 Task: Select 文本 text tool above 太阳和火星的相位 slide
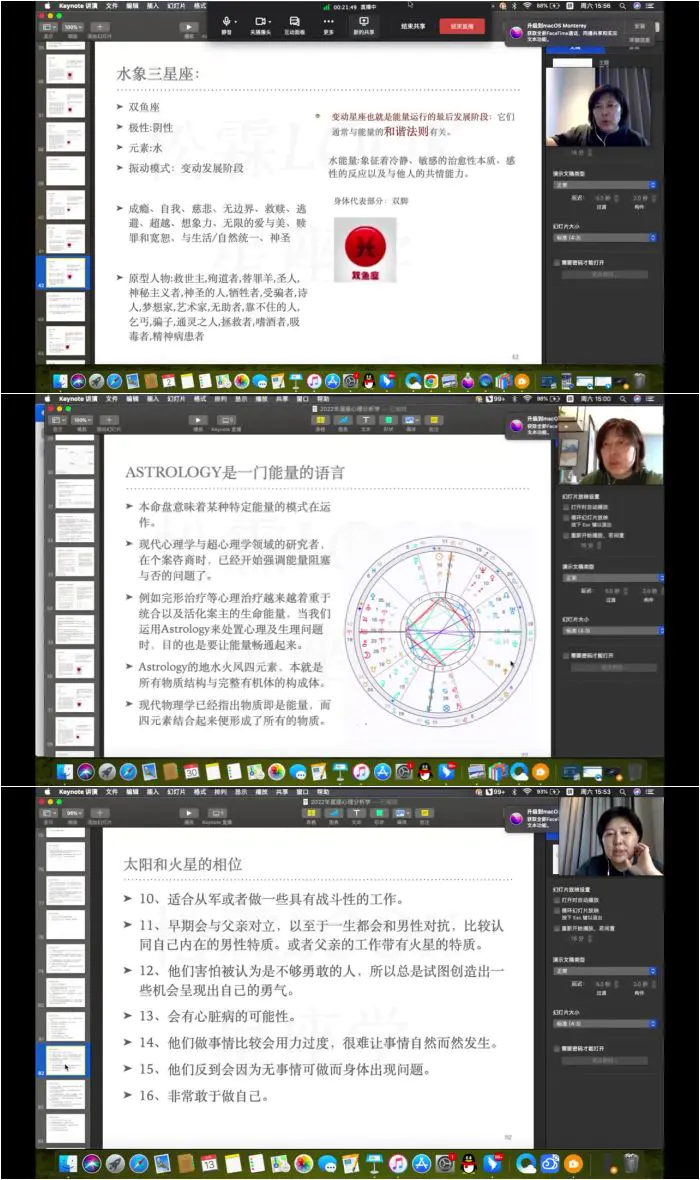coord(357,815)
